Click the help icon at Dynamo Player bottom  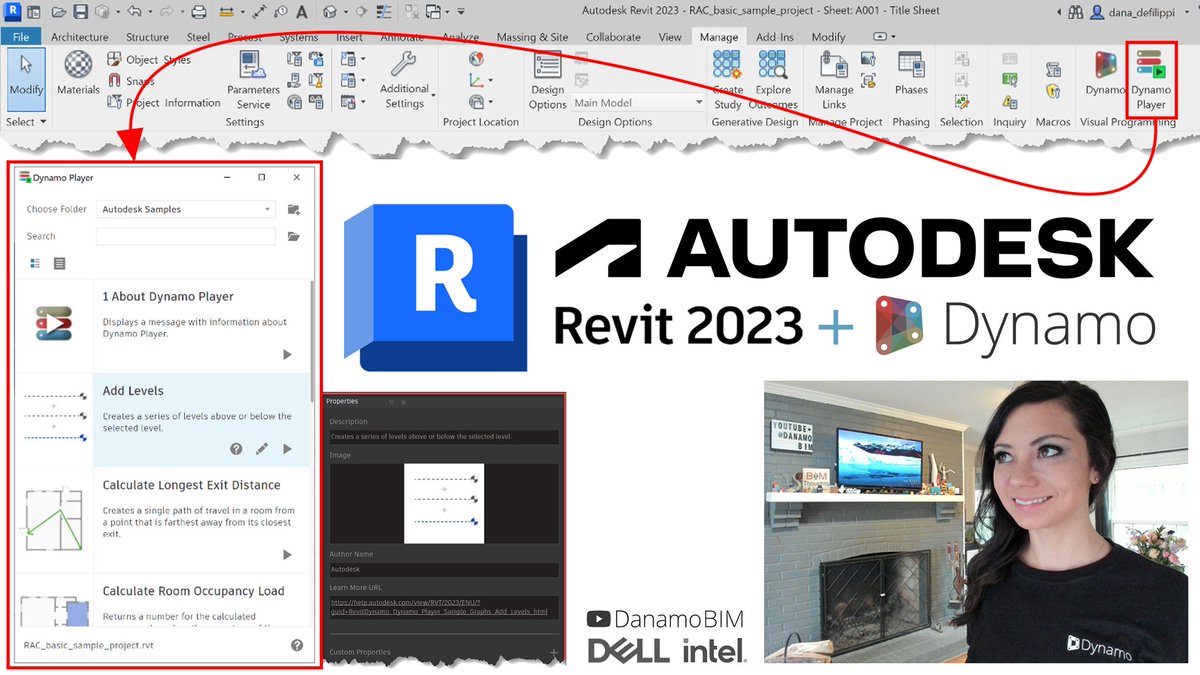point(297,645)
